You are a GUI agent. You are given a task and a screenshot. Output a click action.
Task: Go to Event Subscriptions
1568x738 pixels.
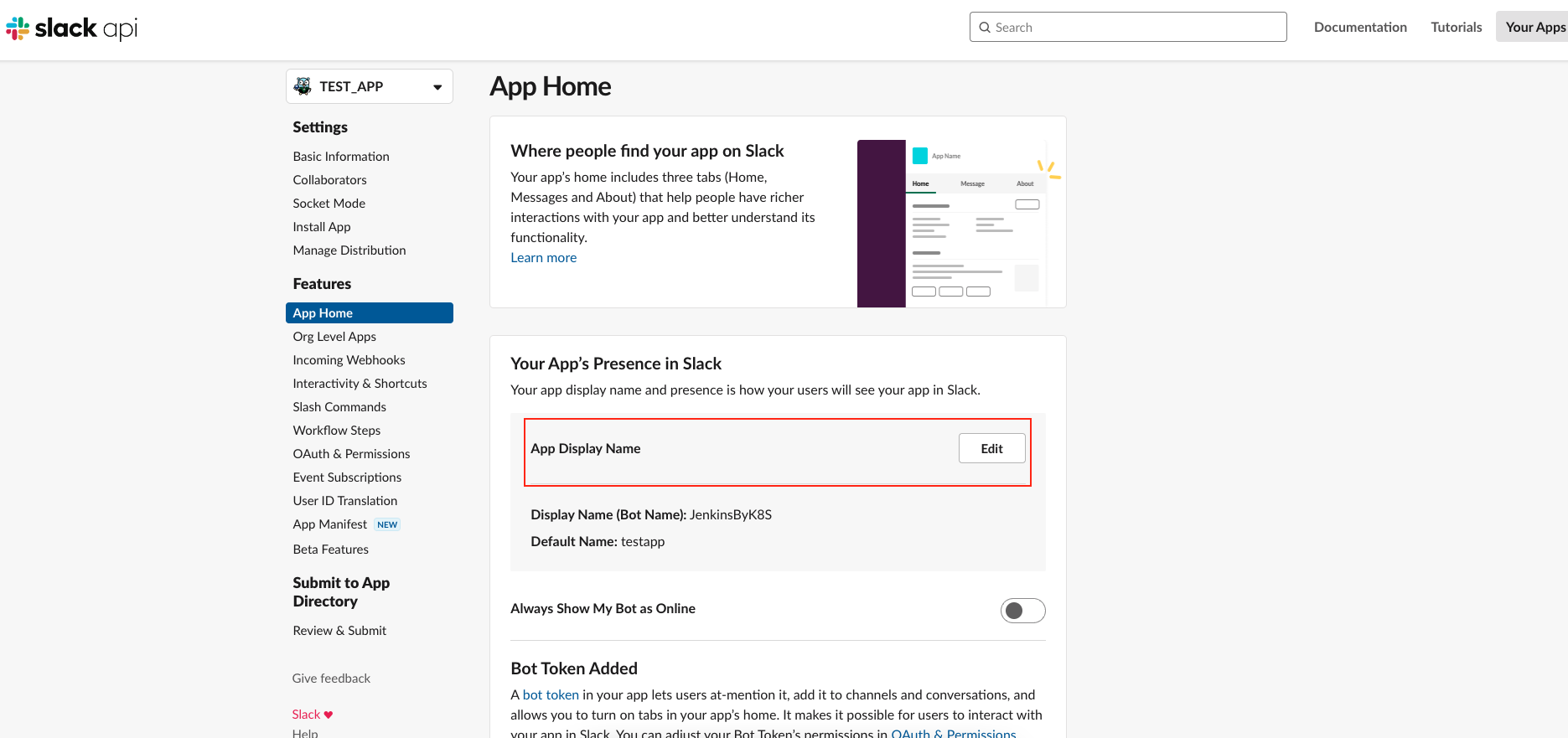click(347, 477)
